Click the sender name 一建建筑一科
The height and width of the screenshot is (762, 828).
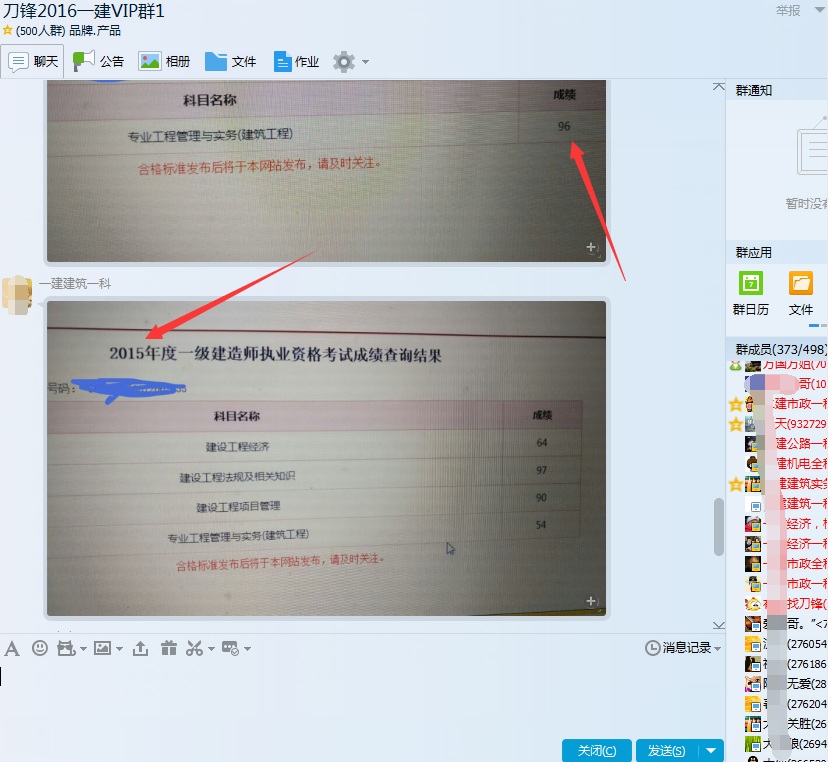74,284
